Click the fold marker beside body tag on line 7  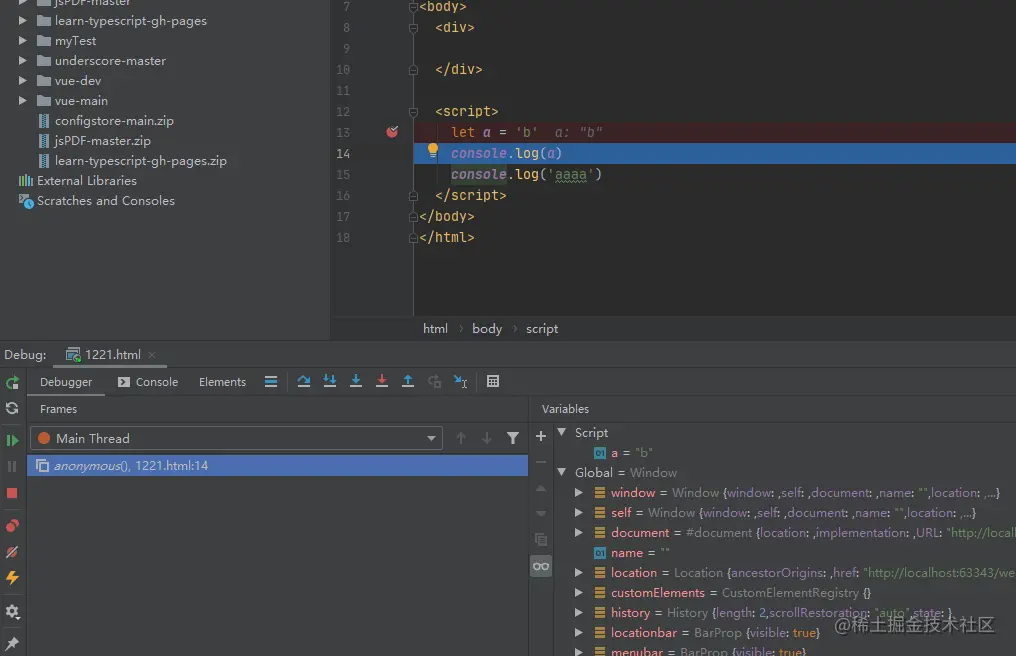413,7
